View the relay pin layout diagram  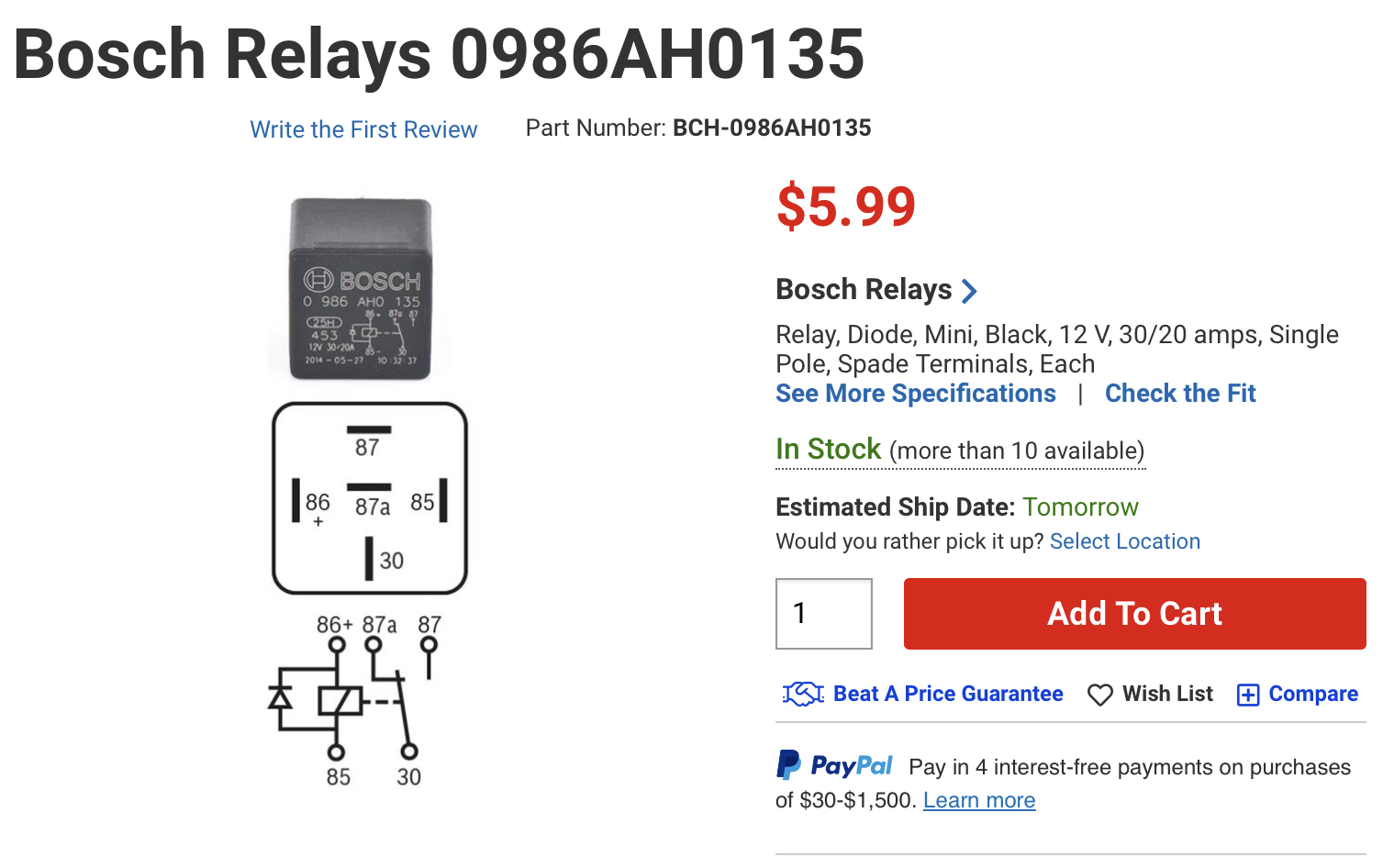[370, 498]
